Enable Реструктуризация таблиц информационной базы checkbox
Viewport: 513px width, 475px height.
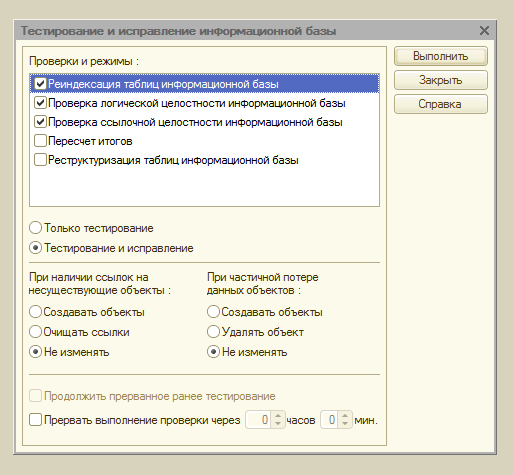click(40, 160)
